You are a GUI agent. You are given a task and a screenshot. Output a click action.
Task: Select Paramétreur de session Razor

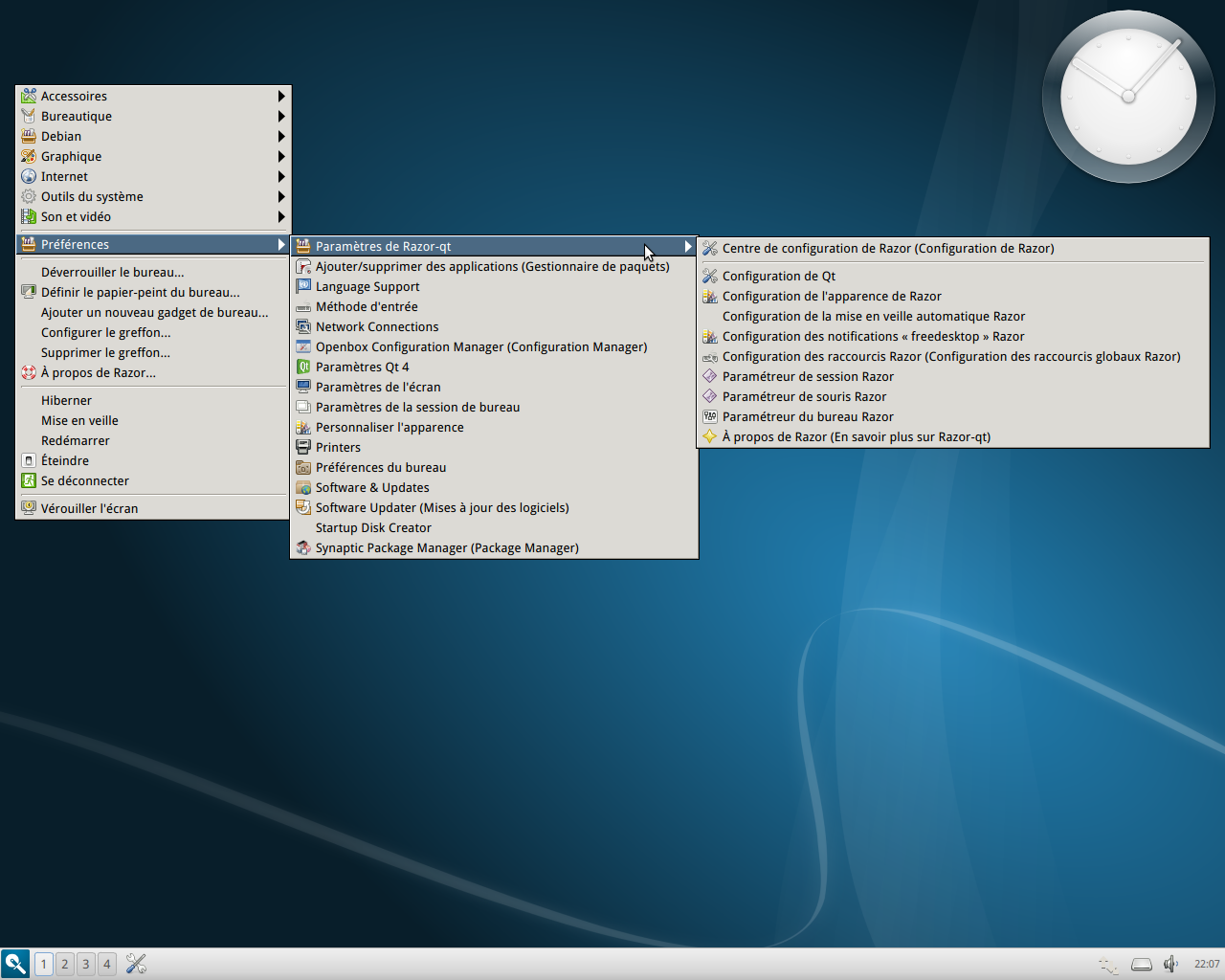[953, 376]
